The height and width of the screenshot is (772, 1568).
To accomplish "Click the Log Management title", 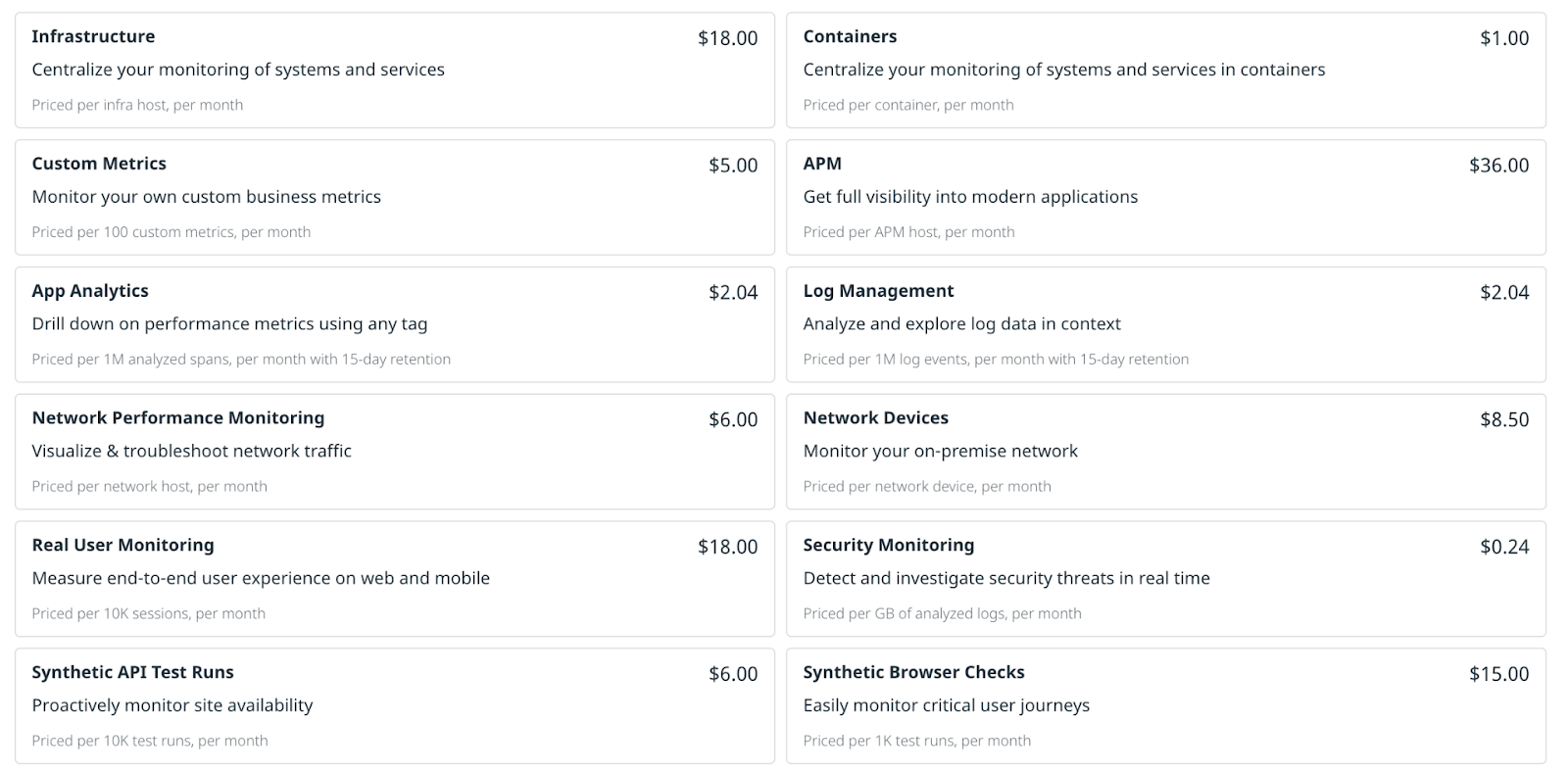I will point(878,291).
